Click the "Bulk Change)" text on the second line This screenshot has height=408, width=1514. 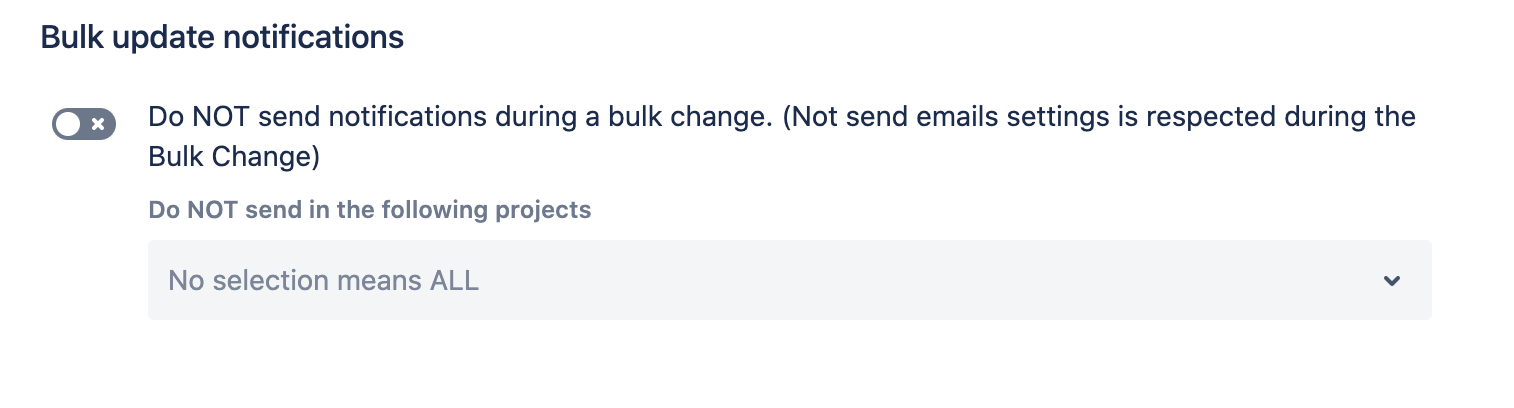pos(234,157)
